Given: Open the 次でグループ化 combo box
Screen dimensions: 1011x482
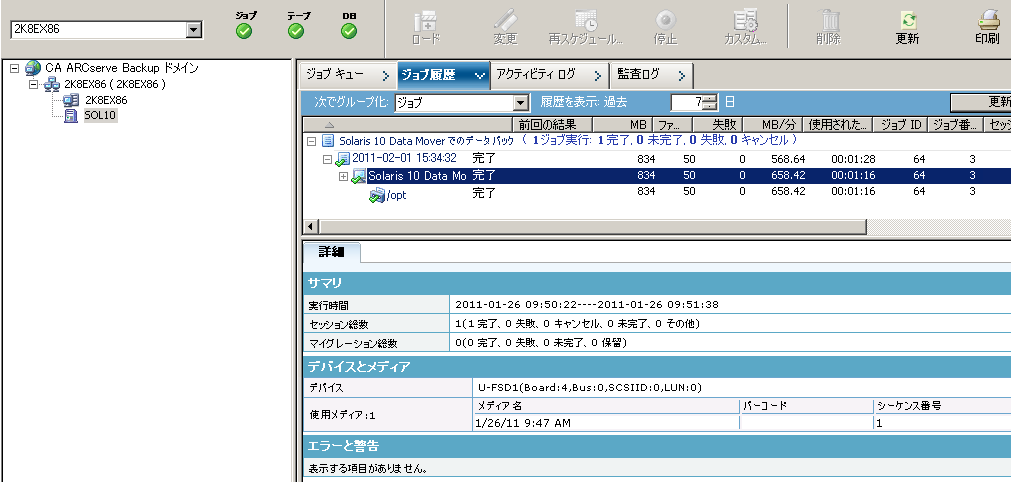Looking at the screenshot, I should (519, 102).
